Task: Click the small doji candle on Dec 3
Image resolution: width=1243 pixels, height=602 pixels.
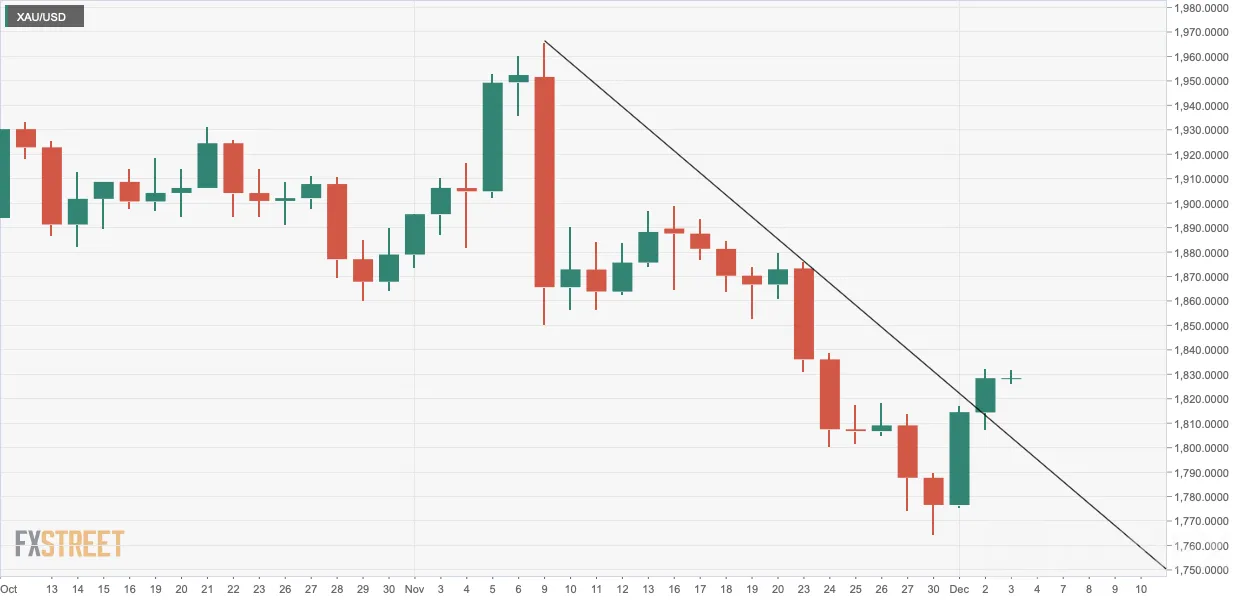Action: point(1011,378)
